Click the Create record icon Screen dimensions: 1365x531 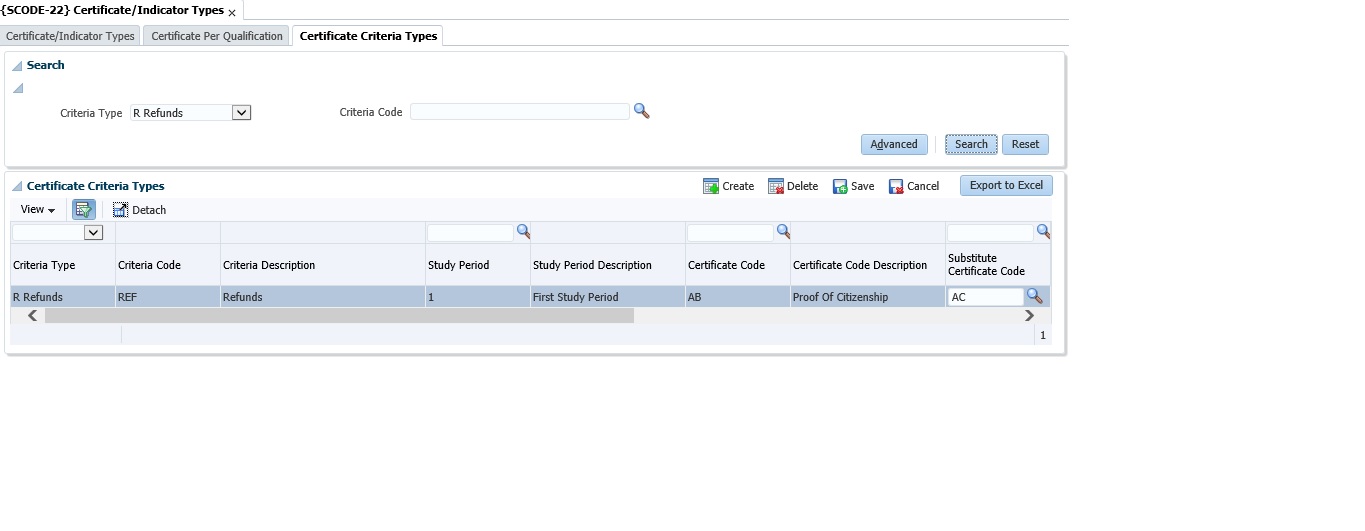coord(711,186)
